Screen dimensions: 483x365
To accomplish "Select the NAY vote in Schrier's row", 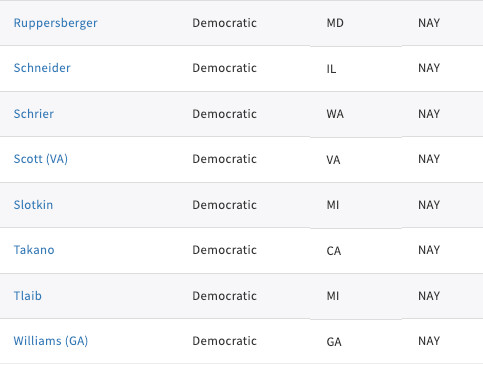I will [429, 114].
